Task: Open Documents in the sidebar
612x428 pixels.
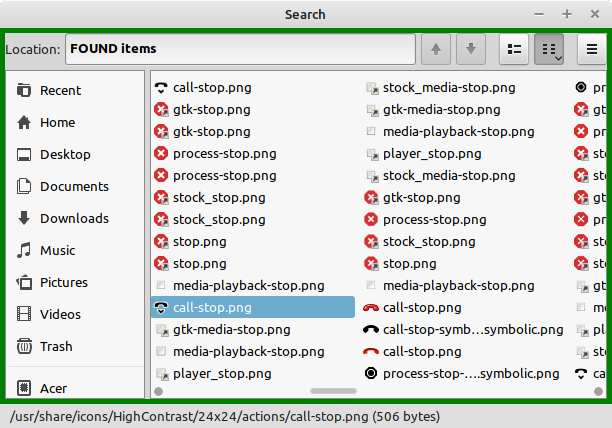Action: pos(74,186)
